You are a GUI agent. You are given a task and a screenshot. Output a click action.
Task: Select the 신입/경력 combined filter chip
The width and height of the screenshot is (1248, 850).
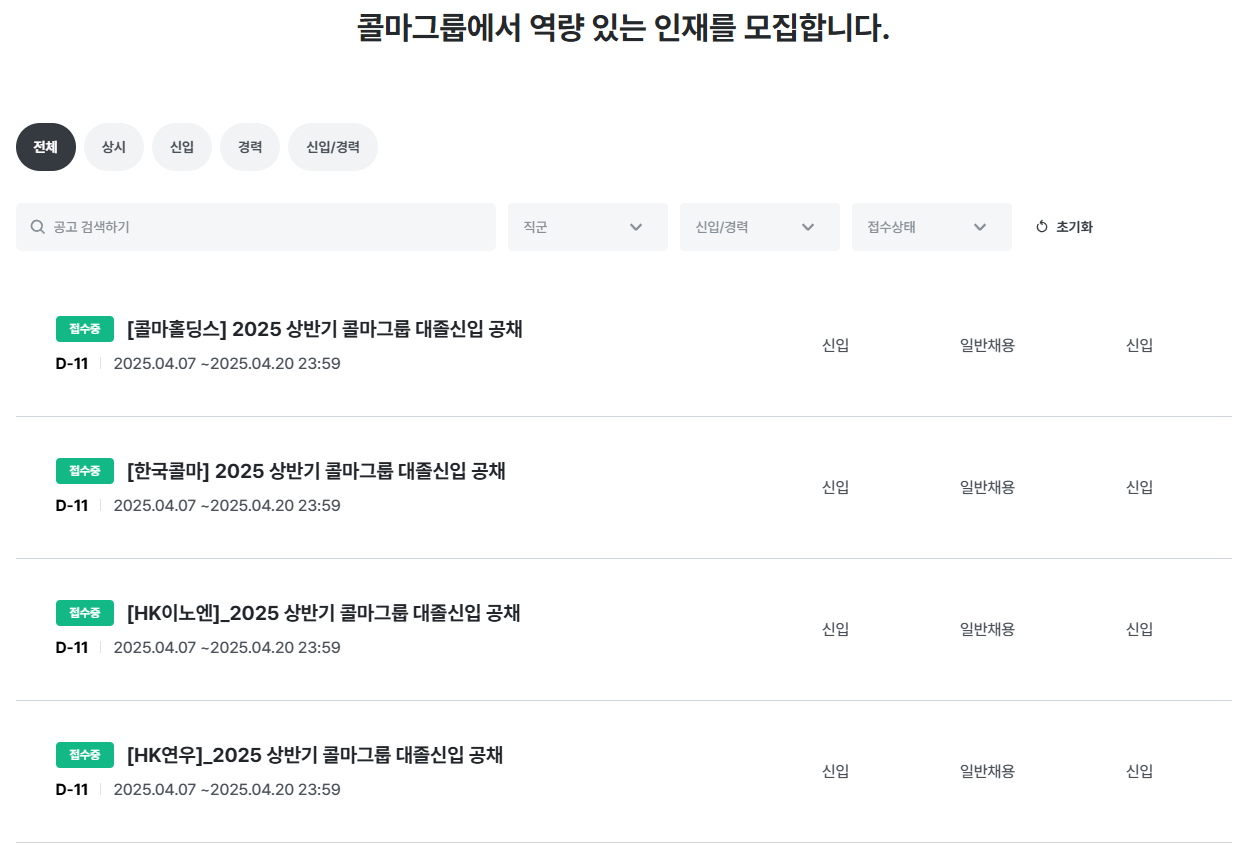tap(333, 147)
